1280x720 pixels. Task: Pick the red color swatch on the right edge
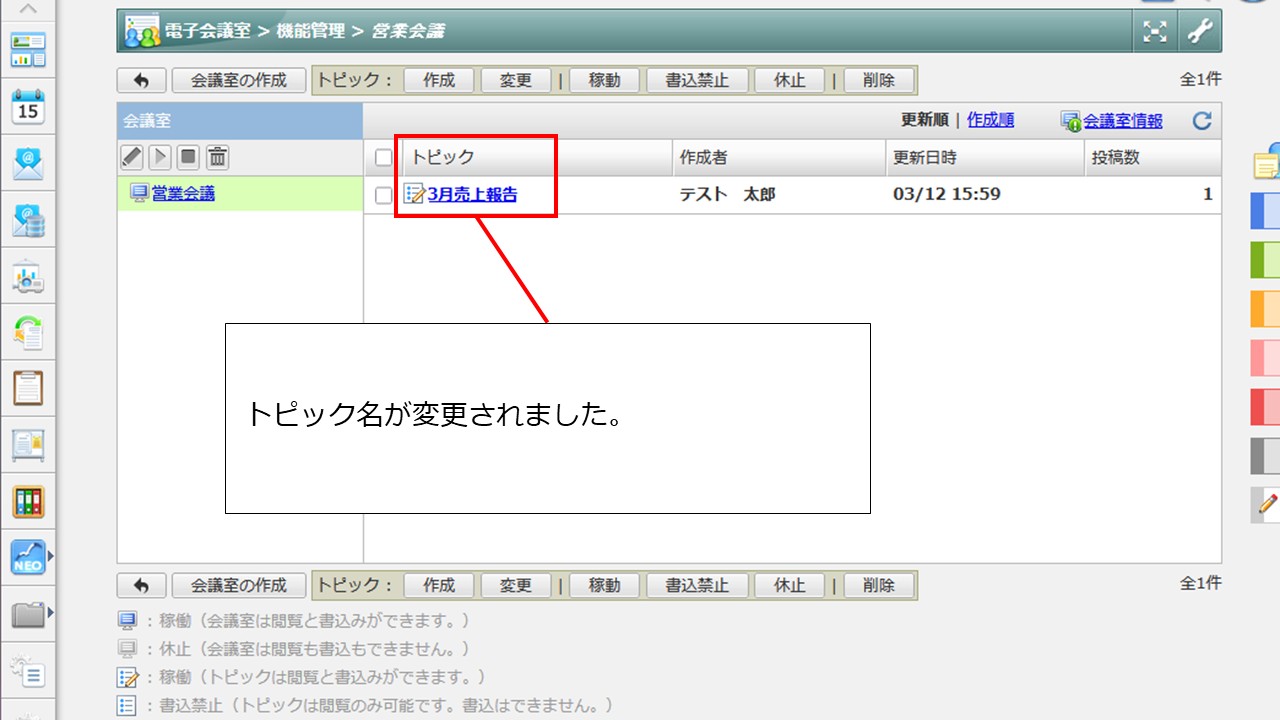(x=1266, y=406)
